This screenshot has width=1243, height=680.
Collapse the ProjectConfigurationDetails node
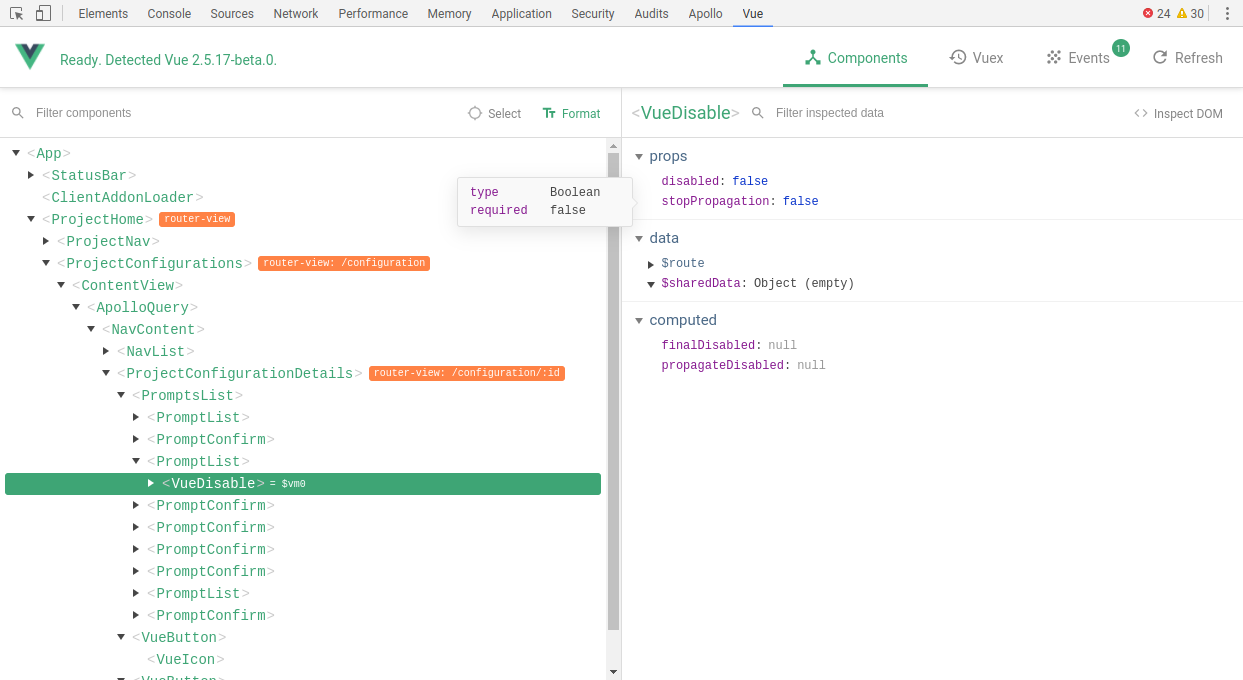click(x=106, y=373)
